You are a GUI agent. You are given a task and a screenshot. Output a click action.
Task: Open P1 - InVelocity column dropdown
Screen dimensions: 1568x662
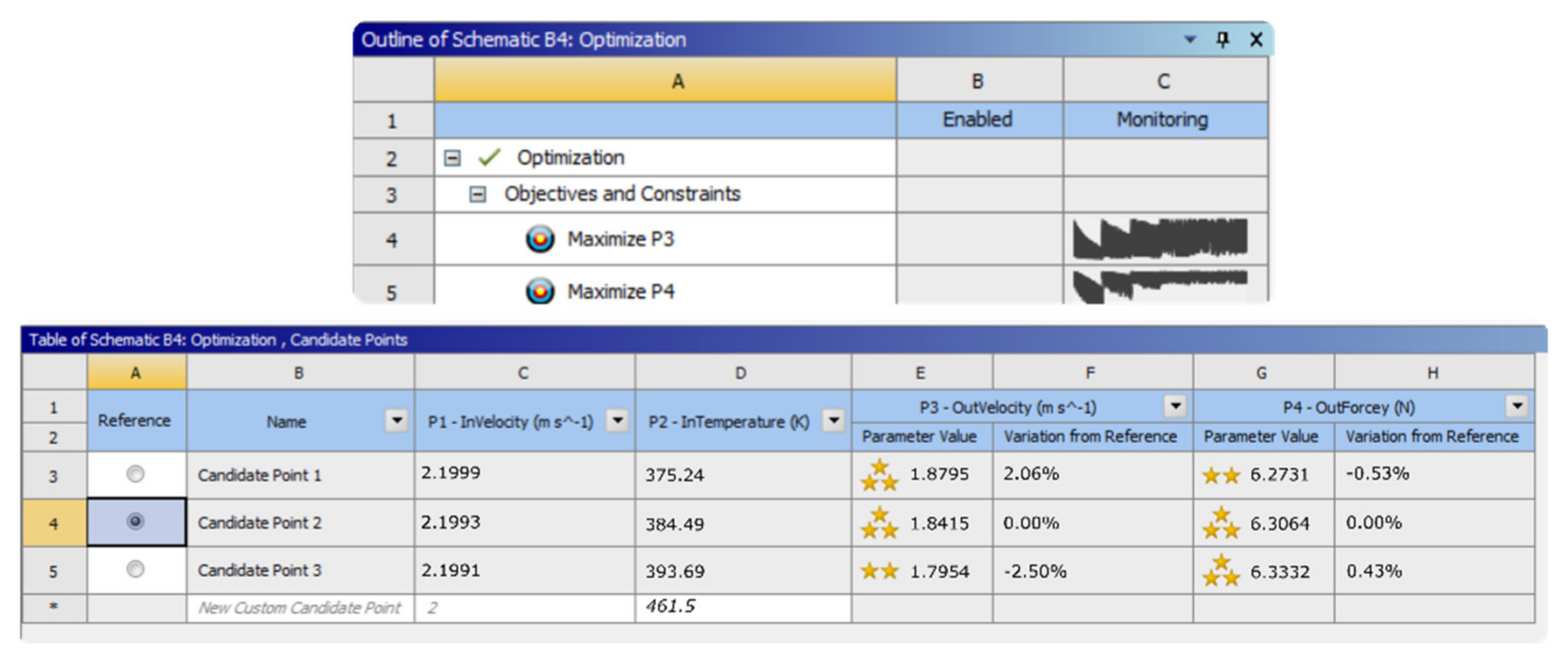tap(617, 420)
